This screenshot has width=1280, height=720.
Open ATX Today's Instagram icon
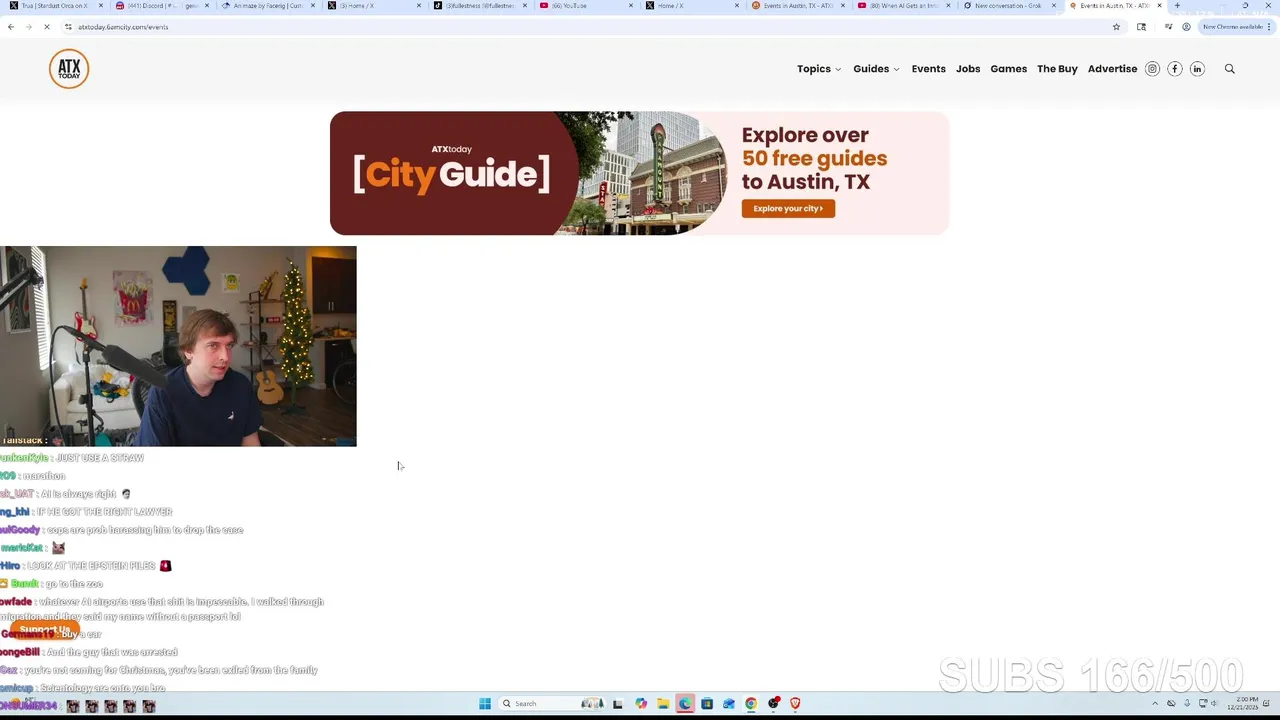1152,69
